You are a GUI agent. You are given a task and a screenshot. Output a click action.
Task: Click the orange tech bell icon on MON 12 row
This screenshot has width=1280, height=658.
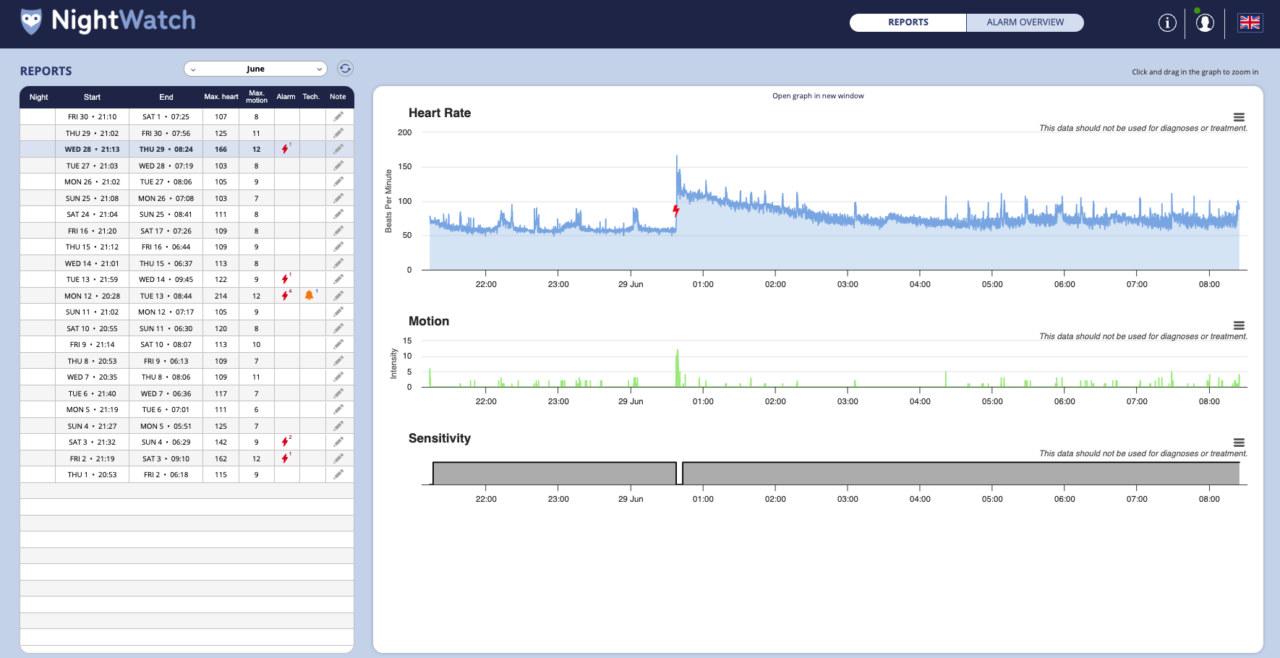(x=310, y=295)
